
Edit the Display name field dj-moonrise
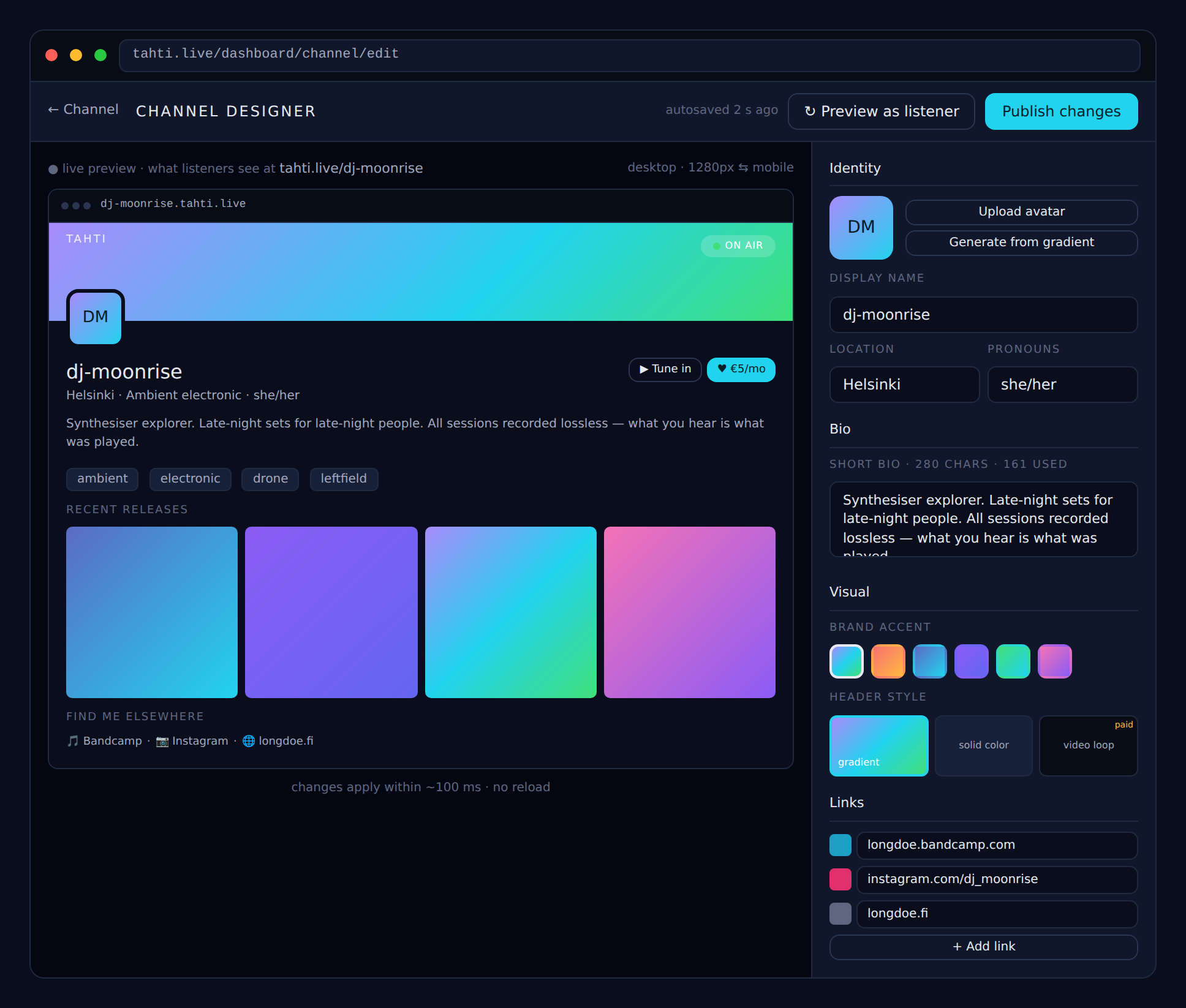983,315
